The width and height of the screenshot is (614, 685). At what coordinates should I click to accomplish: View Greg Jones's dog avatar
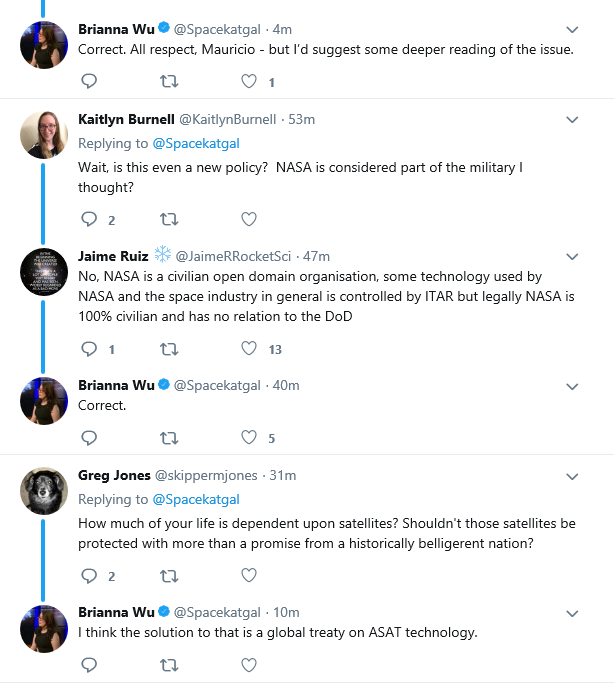click(44, 491)
